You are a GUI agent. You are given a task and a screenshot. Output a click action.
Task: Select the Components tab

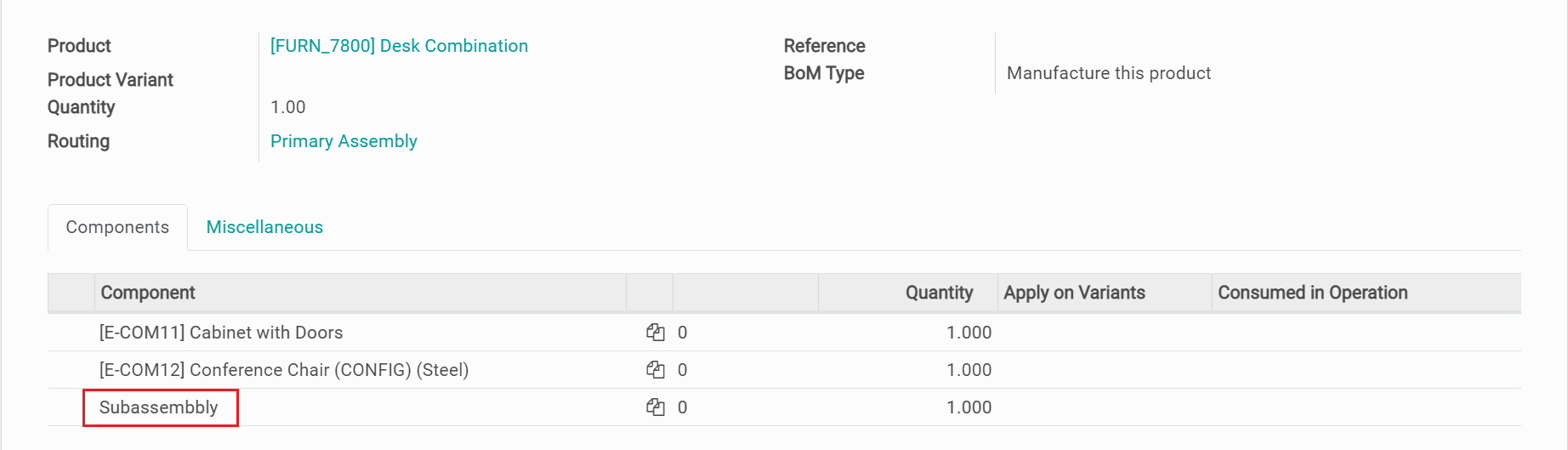pyautogui.click(x=117, y=227)
